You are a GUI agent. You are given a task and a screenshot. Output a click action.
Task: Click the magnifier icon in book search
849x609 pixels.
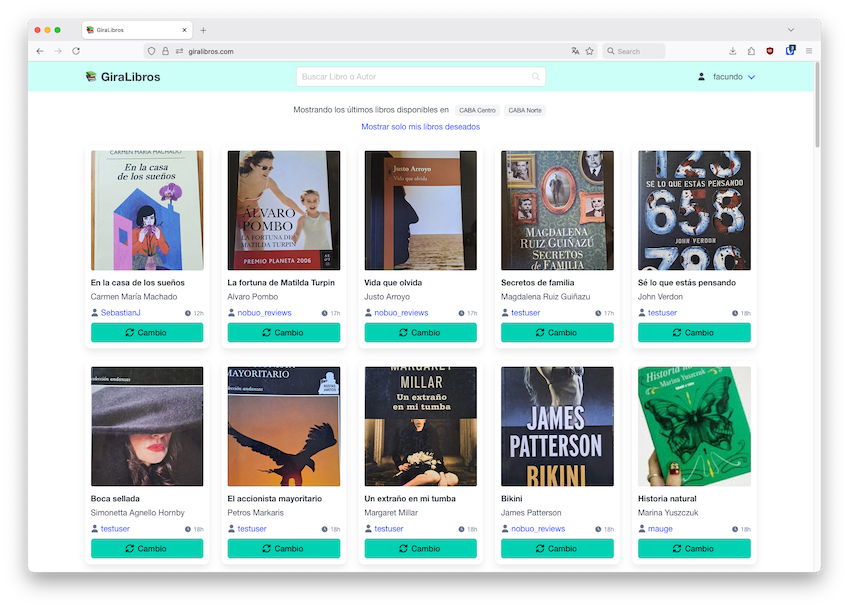(536, 77)
